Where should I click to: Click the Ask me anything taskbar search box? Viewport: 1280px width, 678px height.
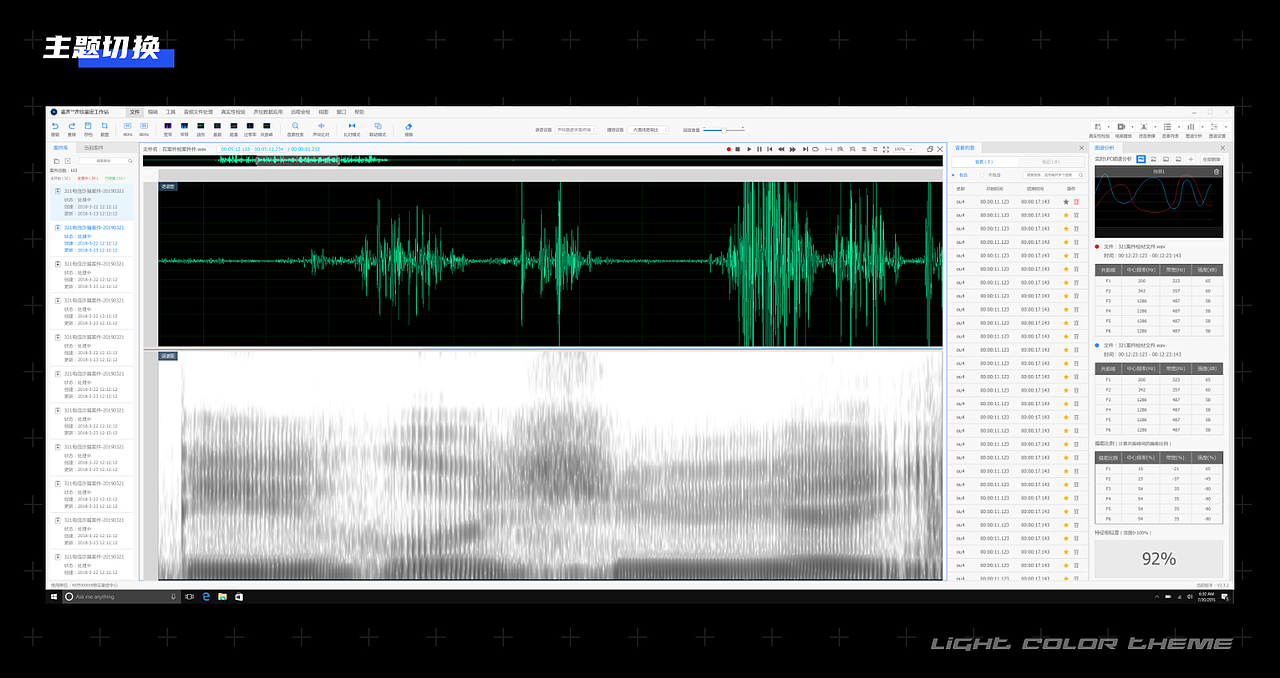coord(120,597)
